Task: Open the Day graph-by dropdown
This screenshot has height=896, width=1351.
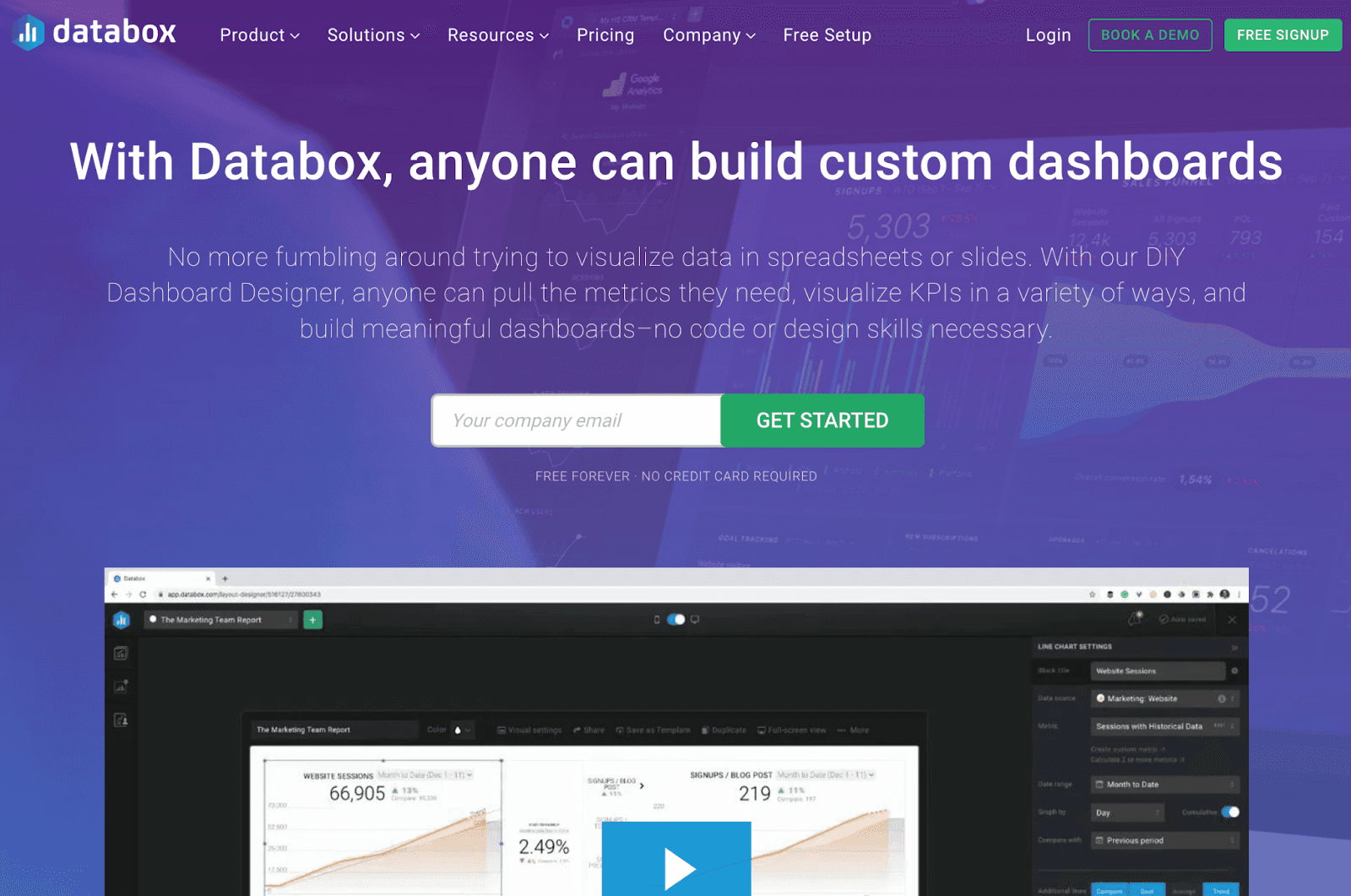Action: [x=1127, y=812]
